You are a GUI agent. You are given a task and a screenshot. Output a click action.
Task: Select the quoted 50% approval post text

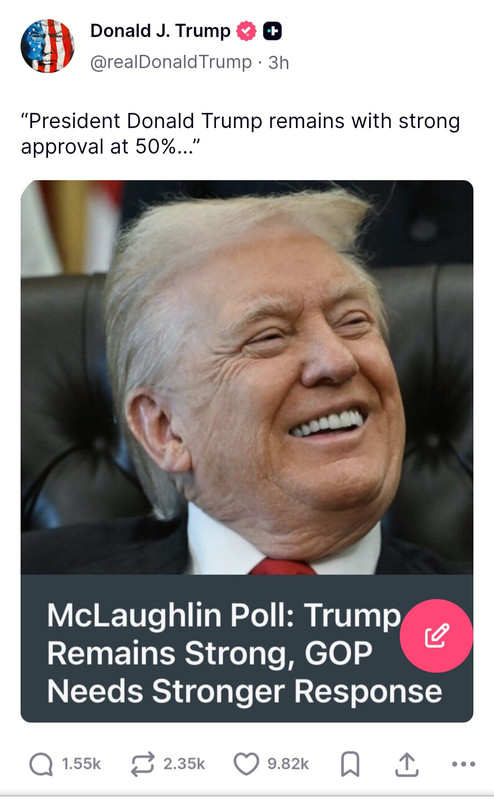point(240,134)
